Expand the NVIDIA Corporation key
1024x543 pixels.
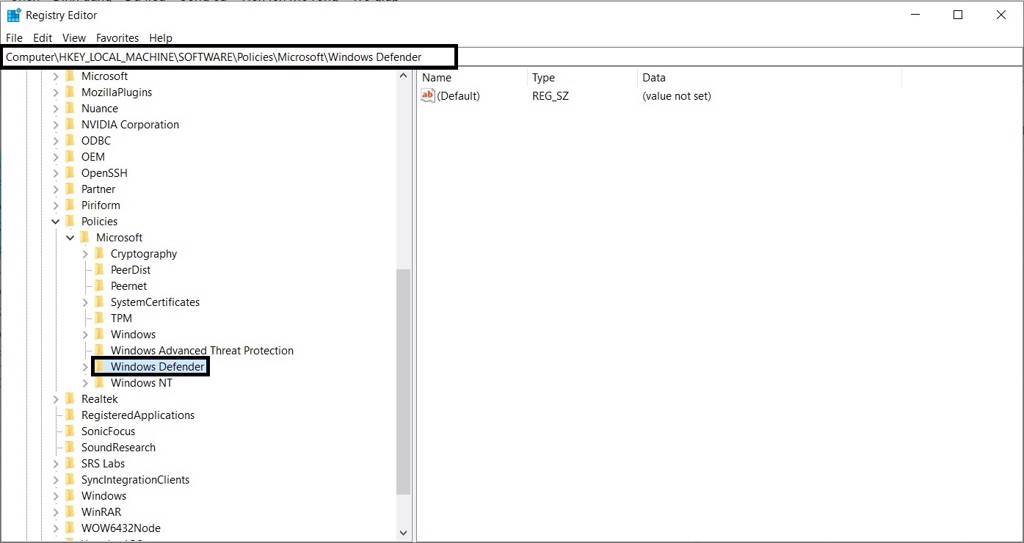tap(56, 125)
